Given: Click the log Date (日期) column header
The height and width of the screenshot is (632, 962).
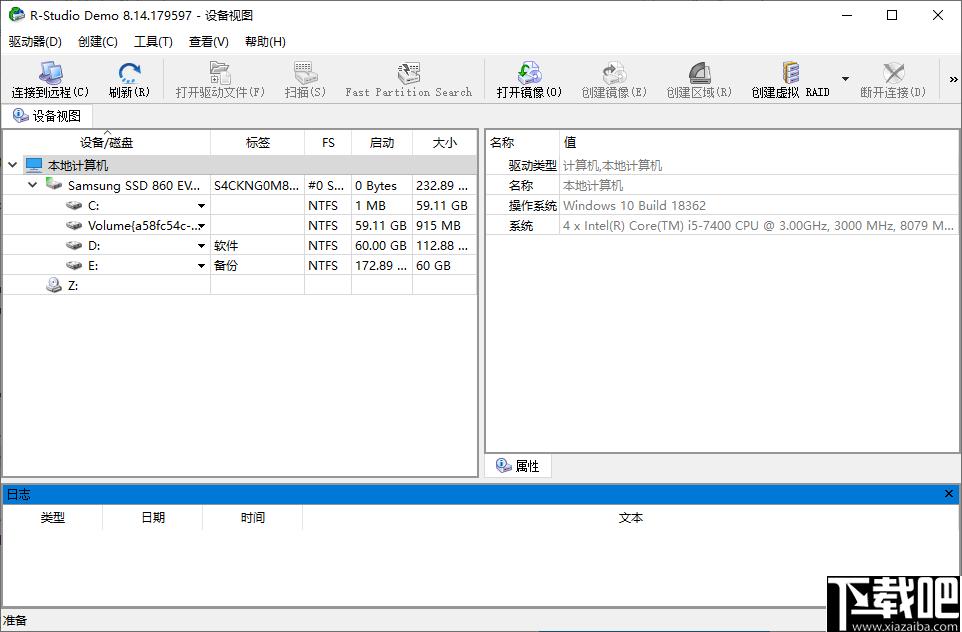Looking at the screenshot, I should coord(153,518).
